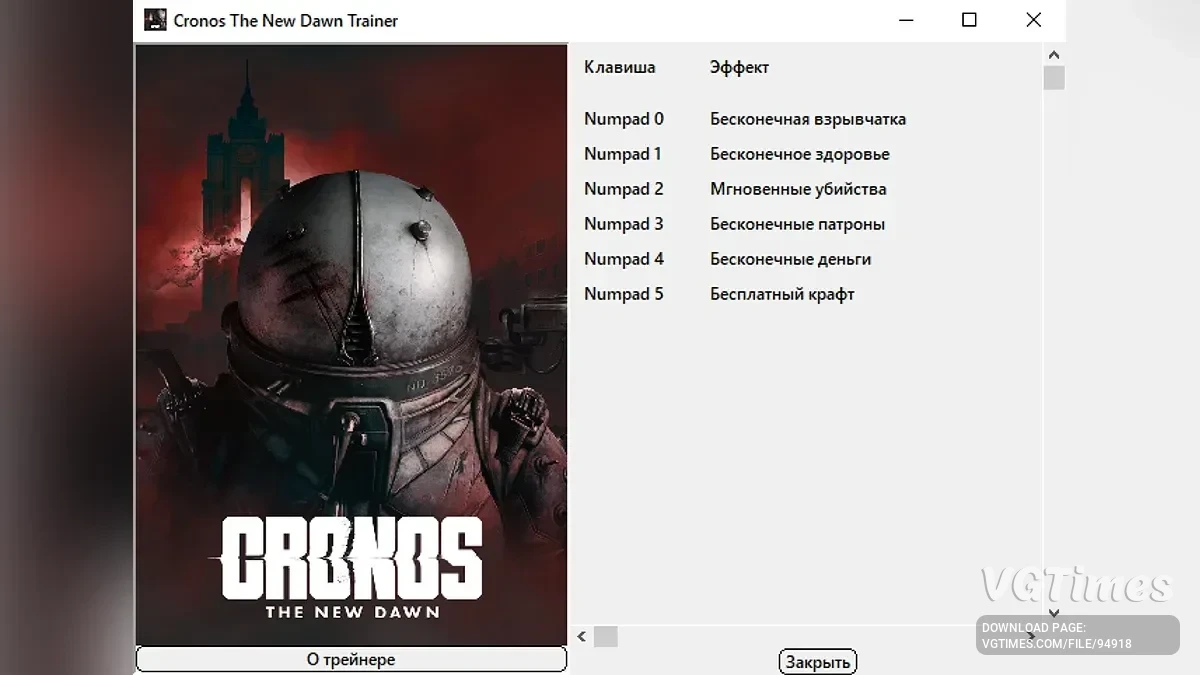Select 'Numpad 2' hotkey text
The image size is (1200, 675).
(x=624, y=189)
